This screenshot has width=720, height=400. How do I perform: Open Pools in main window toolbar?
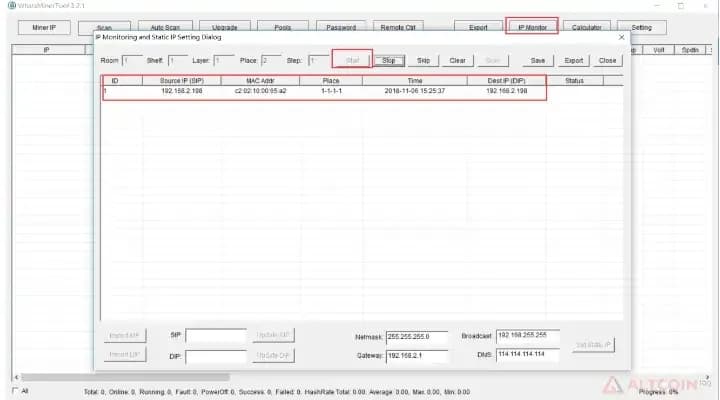[x=282, y=28]
